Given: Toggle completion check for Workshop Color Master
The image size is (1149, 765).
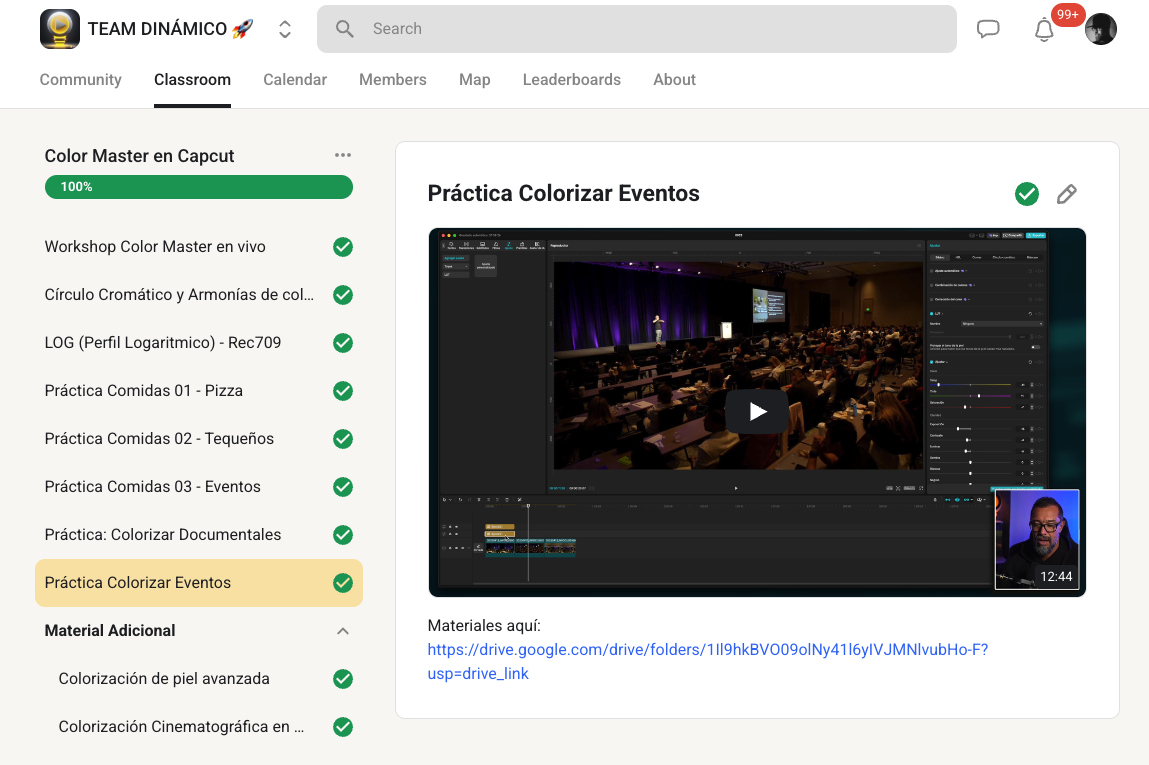Looking at the screenshot, I should point(343,247).
